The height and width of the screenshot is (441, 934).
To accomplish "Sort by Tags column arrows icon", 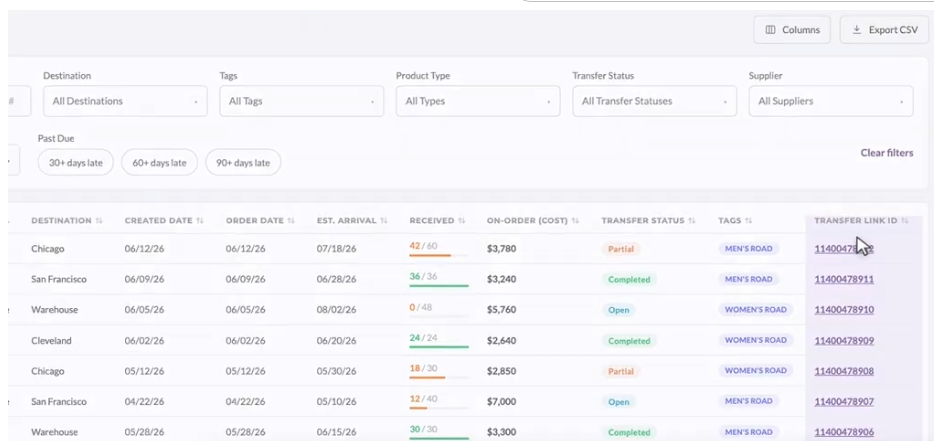I will [749, 220].
